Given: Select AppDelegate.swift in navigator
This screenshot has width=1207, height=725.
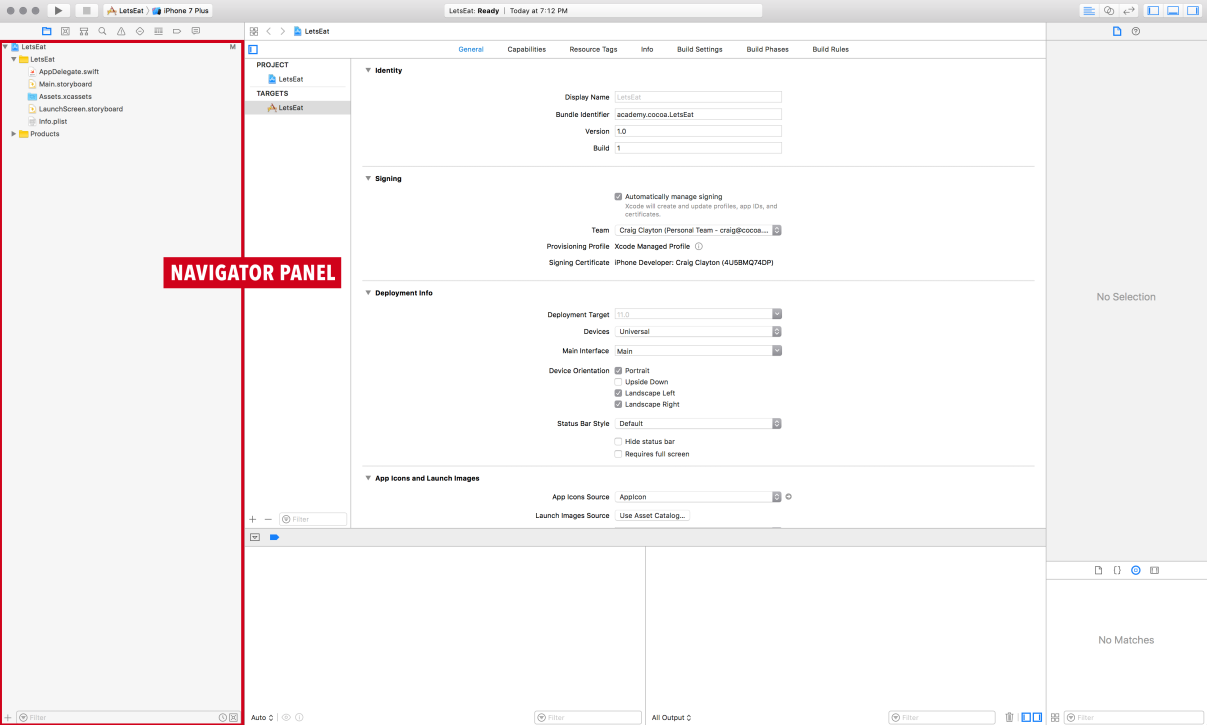Looking at the screenshot, I should [68, 72].
